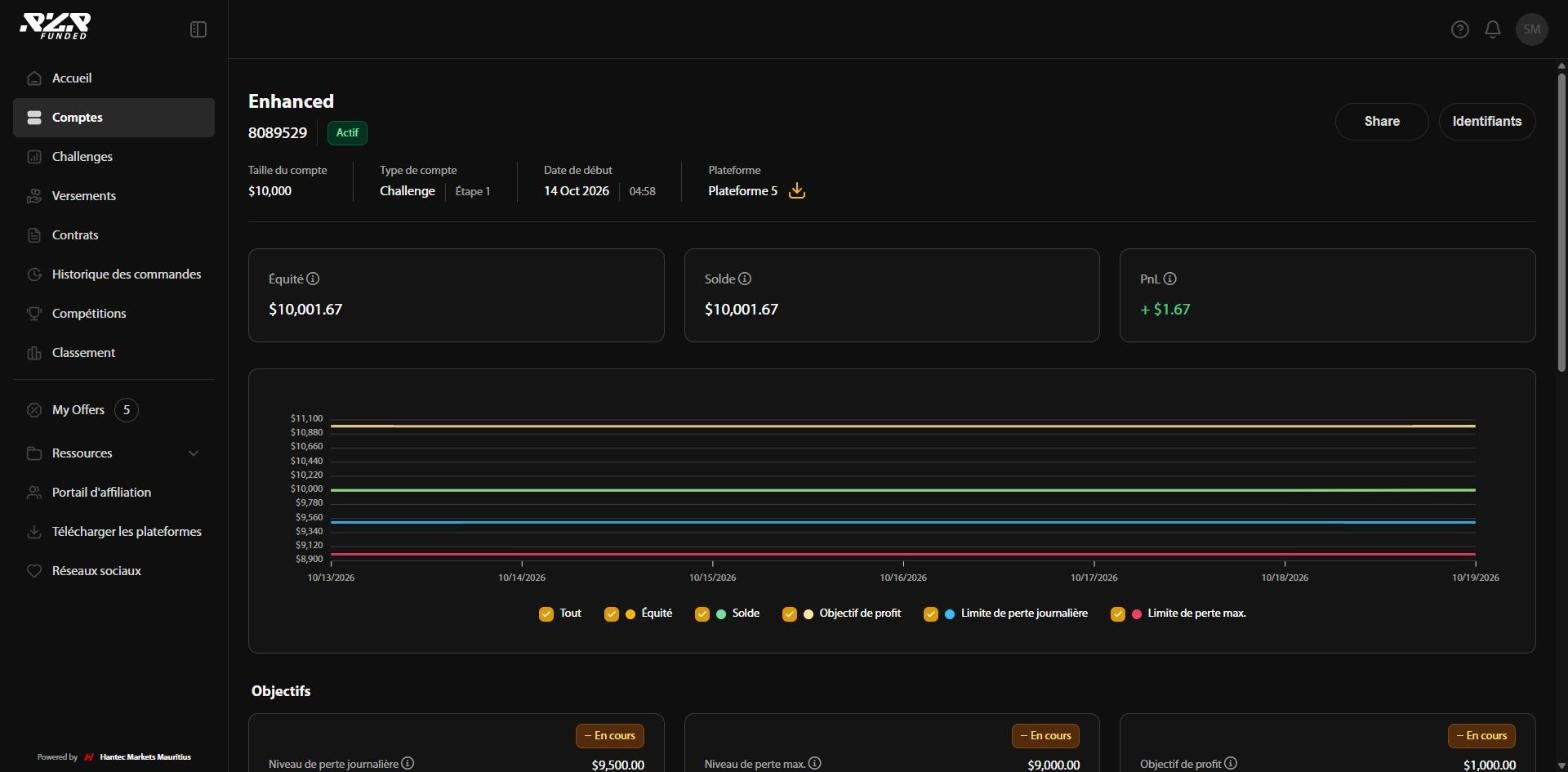Open Historique des commandes

114,274
